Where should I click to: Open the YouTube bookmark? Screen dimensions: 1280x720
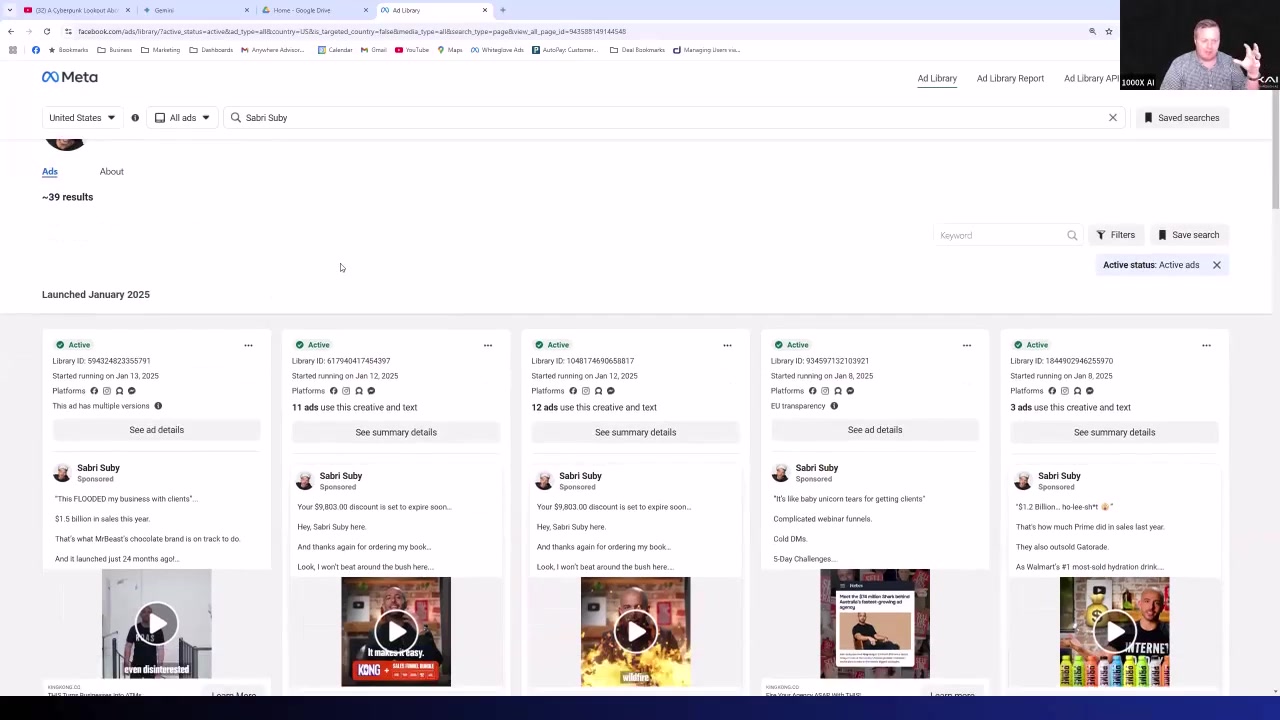[x=412, y=50]
